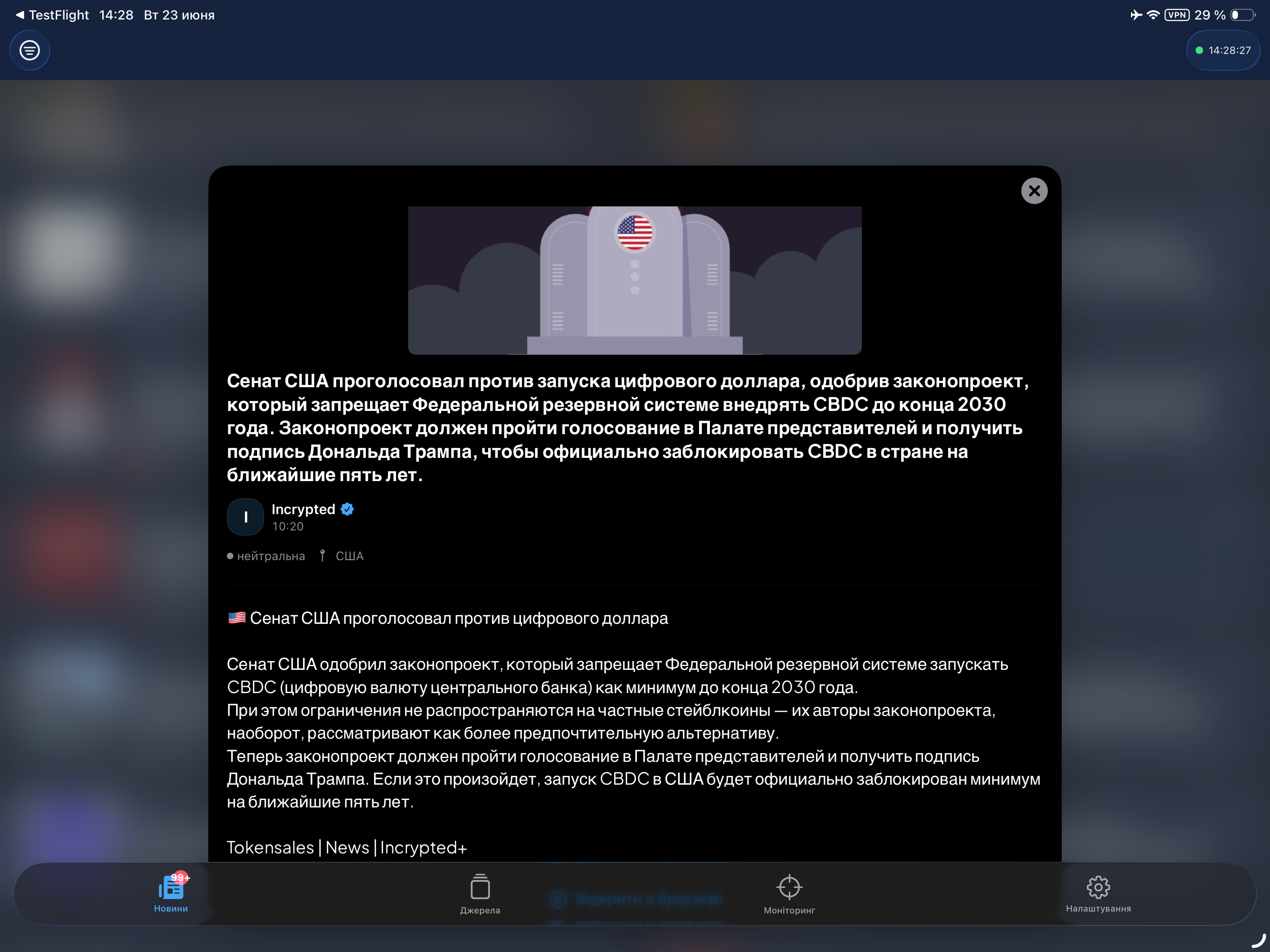Open the Новини tab
This screenshot has height=952, width=1270.
click(171, 893)
